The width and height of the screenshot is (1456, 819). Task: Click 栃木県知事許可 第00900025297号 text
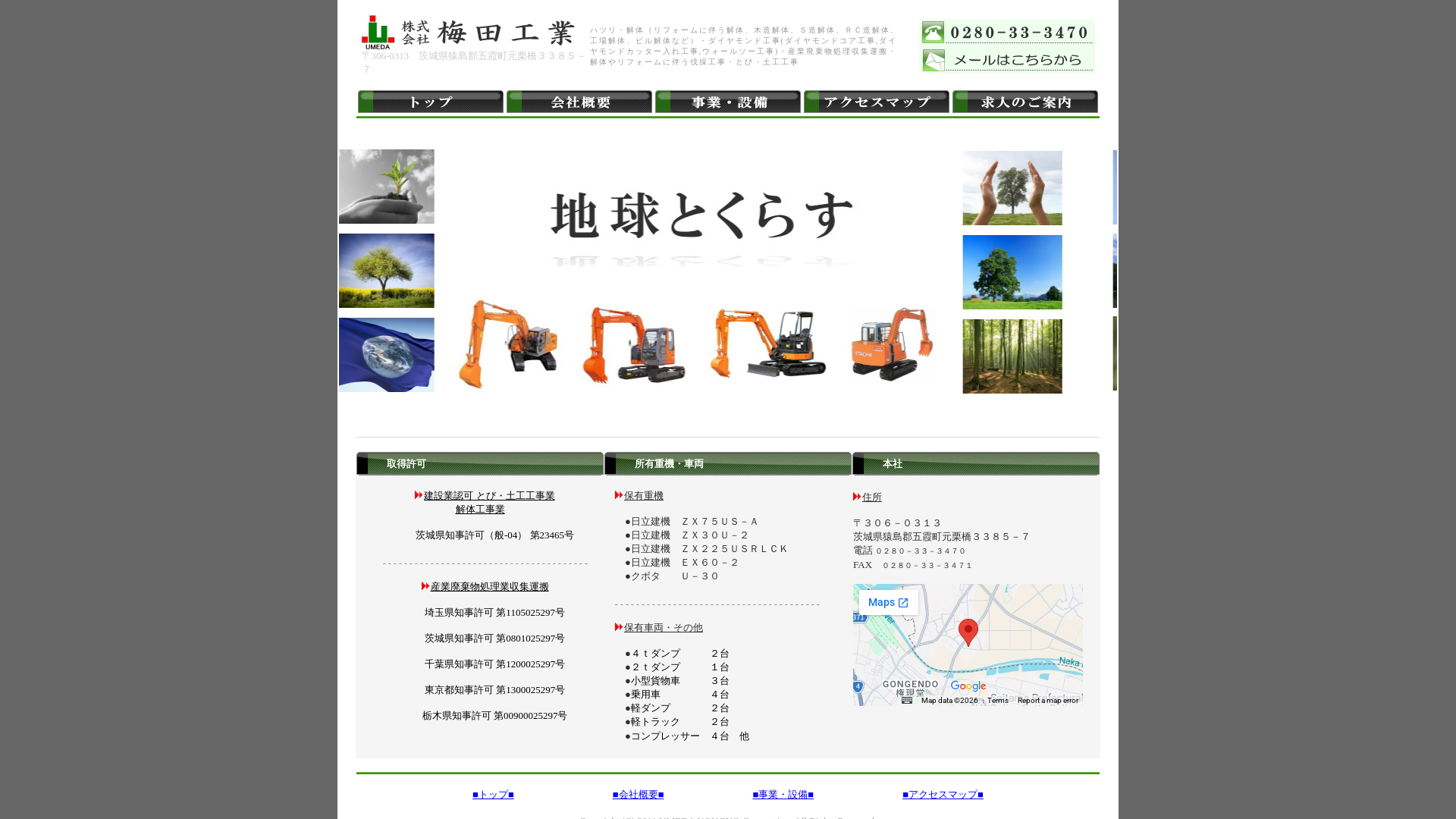[x=494, y=716]
